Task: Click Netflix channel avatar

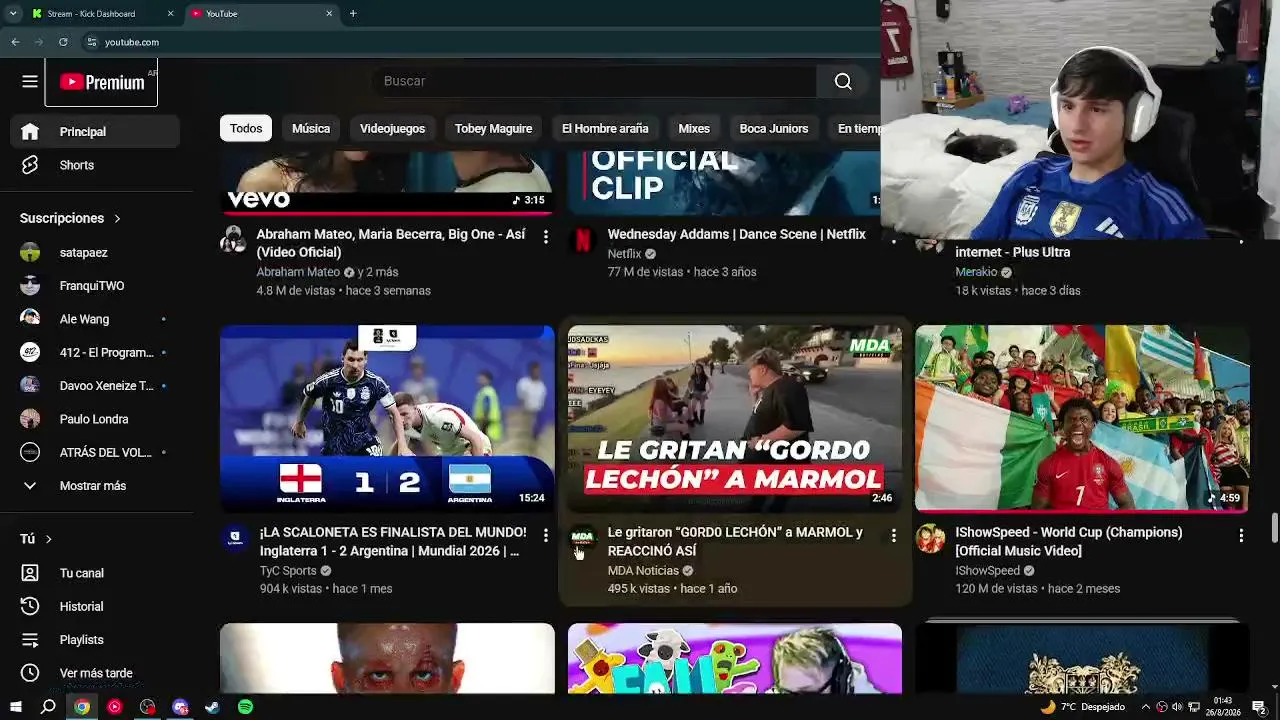Action: (x=582, y=240)
